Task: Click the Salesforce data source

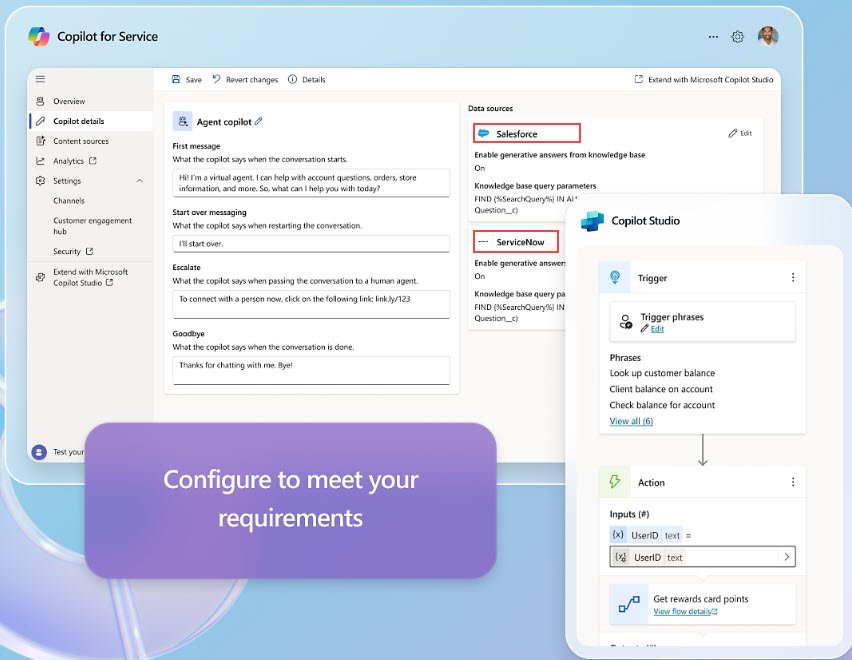Action: click(x=527, y=134)
